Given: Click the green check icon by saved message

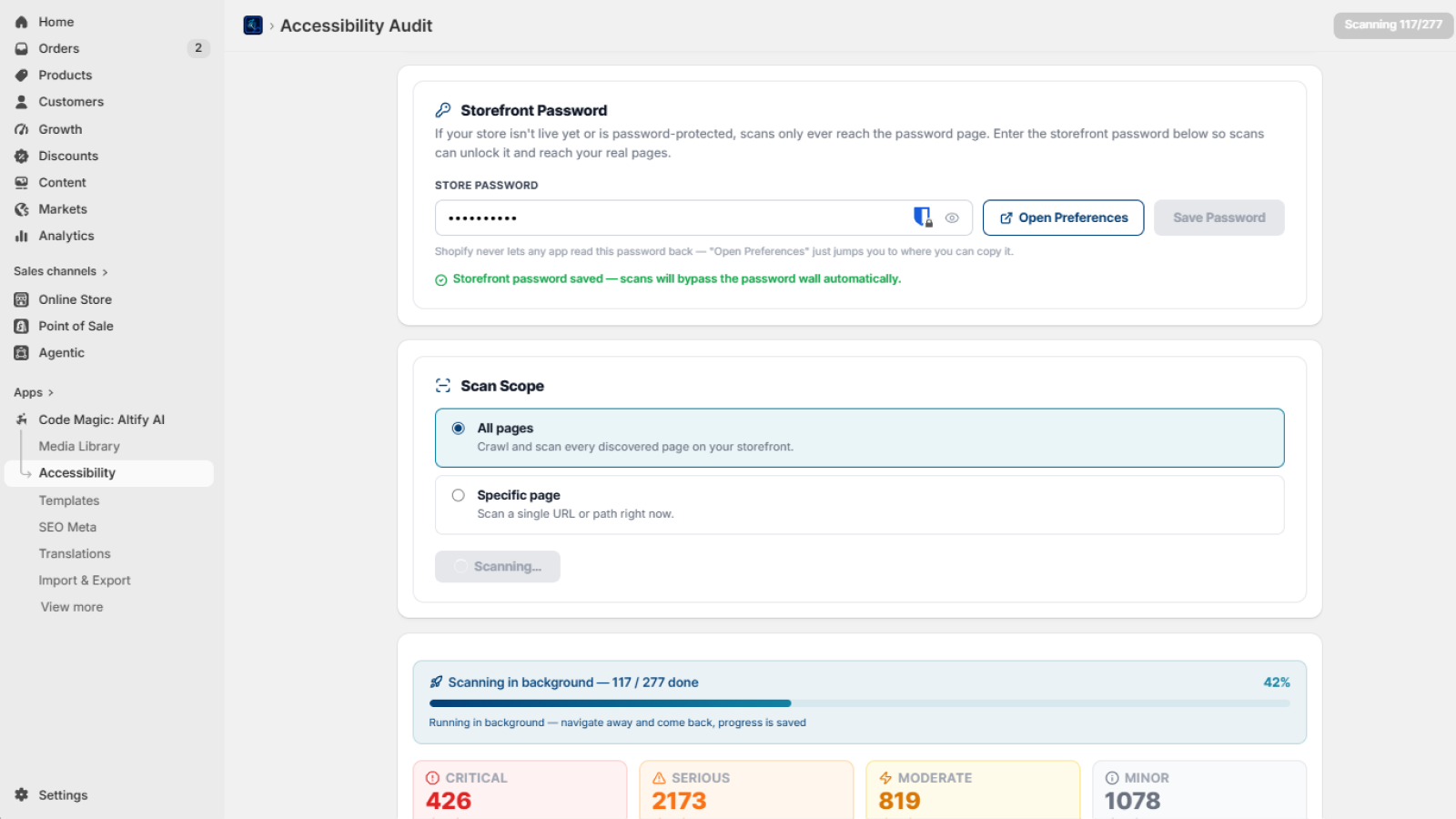Looking at the screenshot, I should [441, 280].
